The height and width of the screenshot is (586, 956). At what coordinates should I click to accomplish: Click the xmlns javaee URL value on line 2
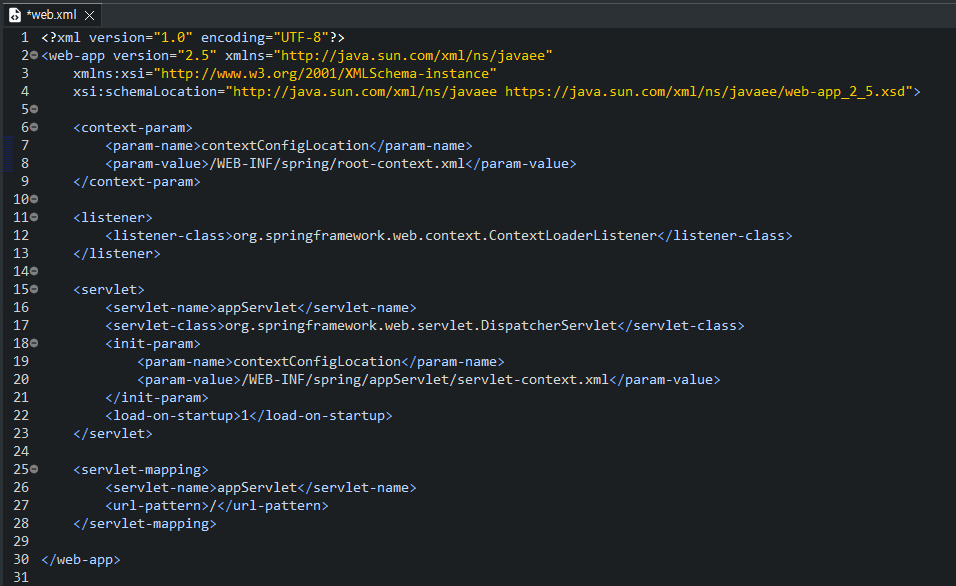pyautogui.click(x=413, y=55)
